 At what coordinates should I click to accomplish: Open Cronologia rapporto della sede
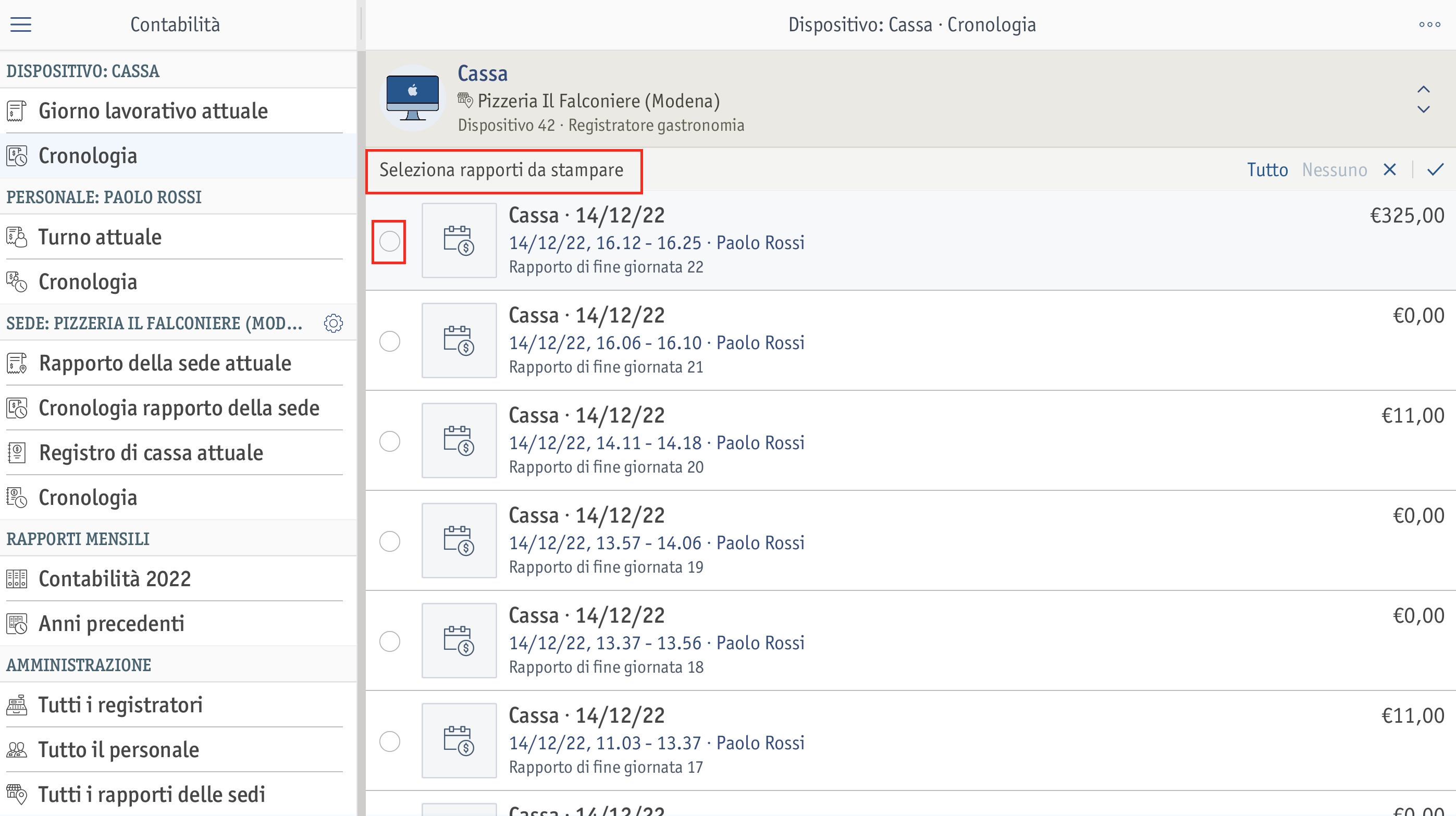(x=178, y=408)
